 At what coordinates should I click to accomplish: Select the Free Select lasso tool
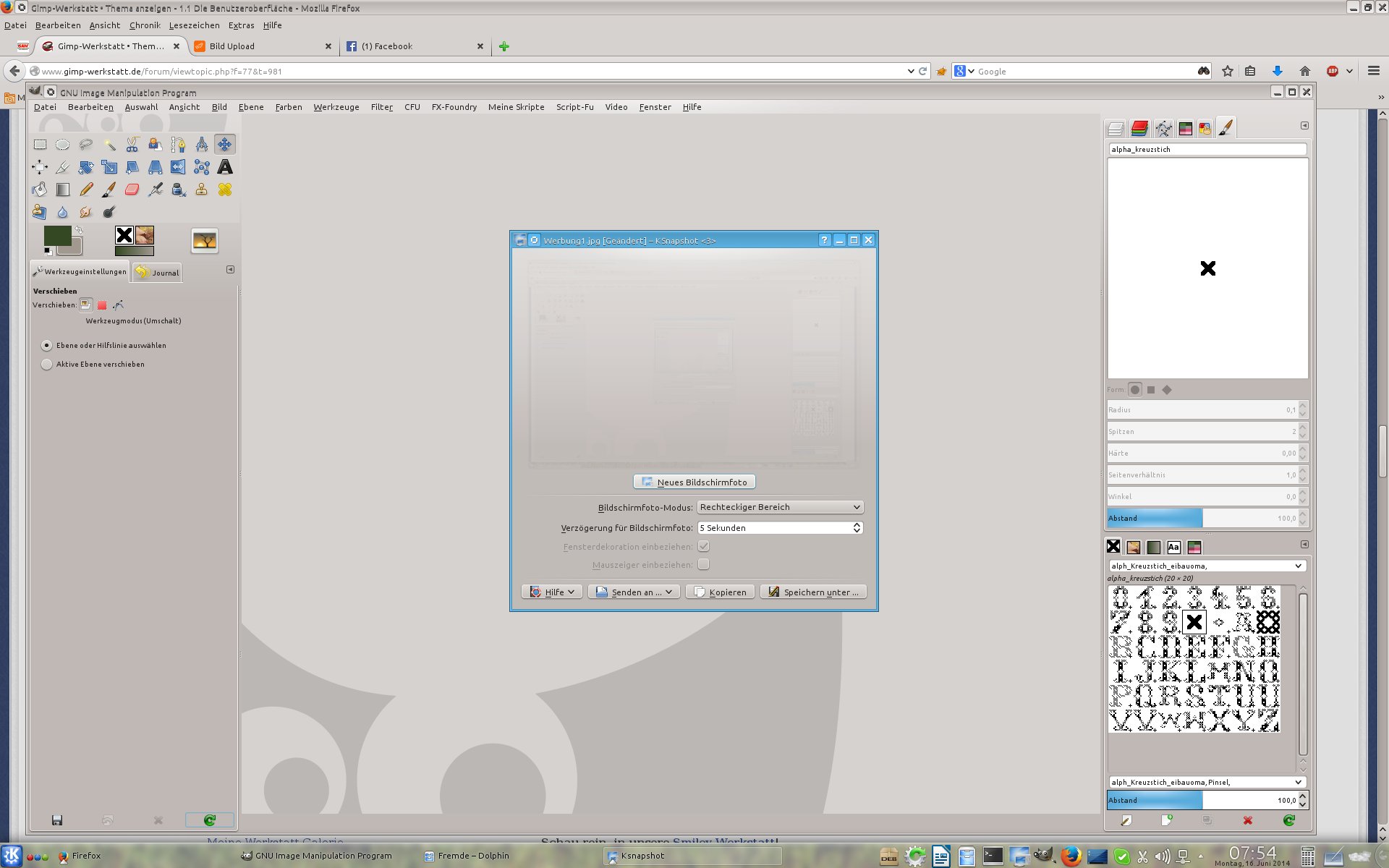(86, 145)
